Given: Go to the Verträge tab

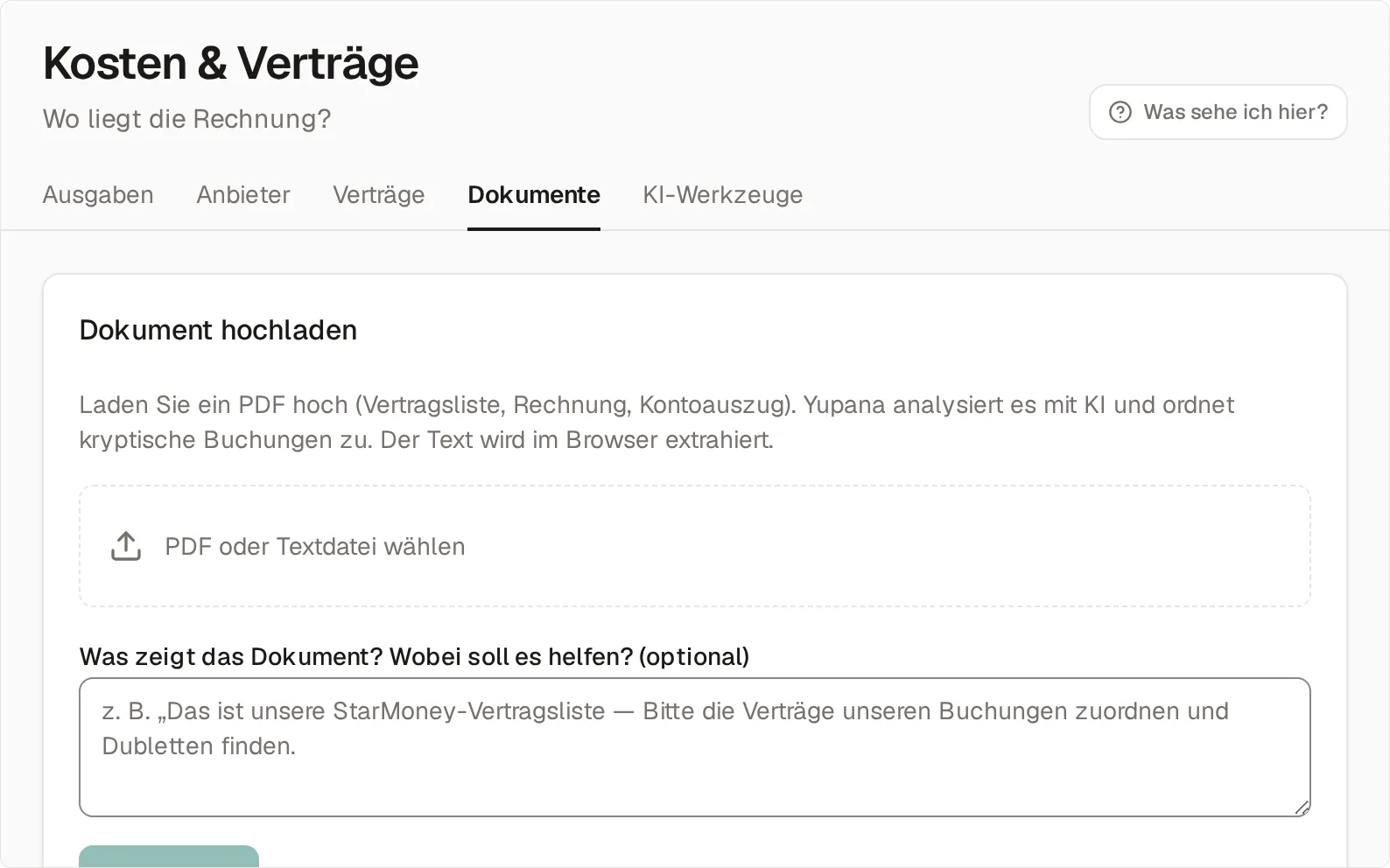Looking at the screenshot, I should [379, 194].
